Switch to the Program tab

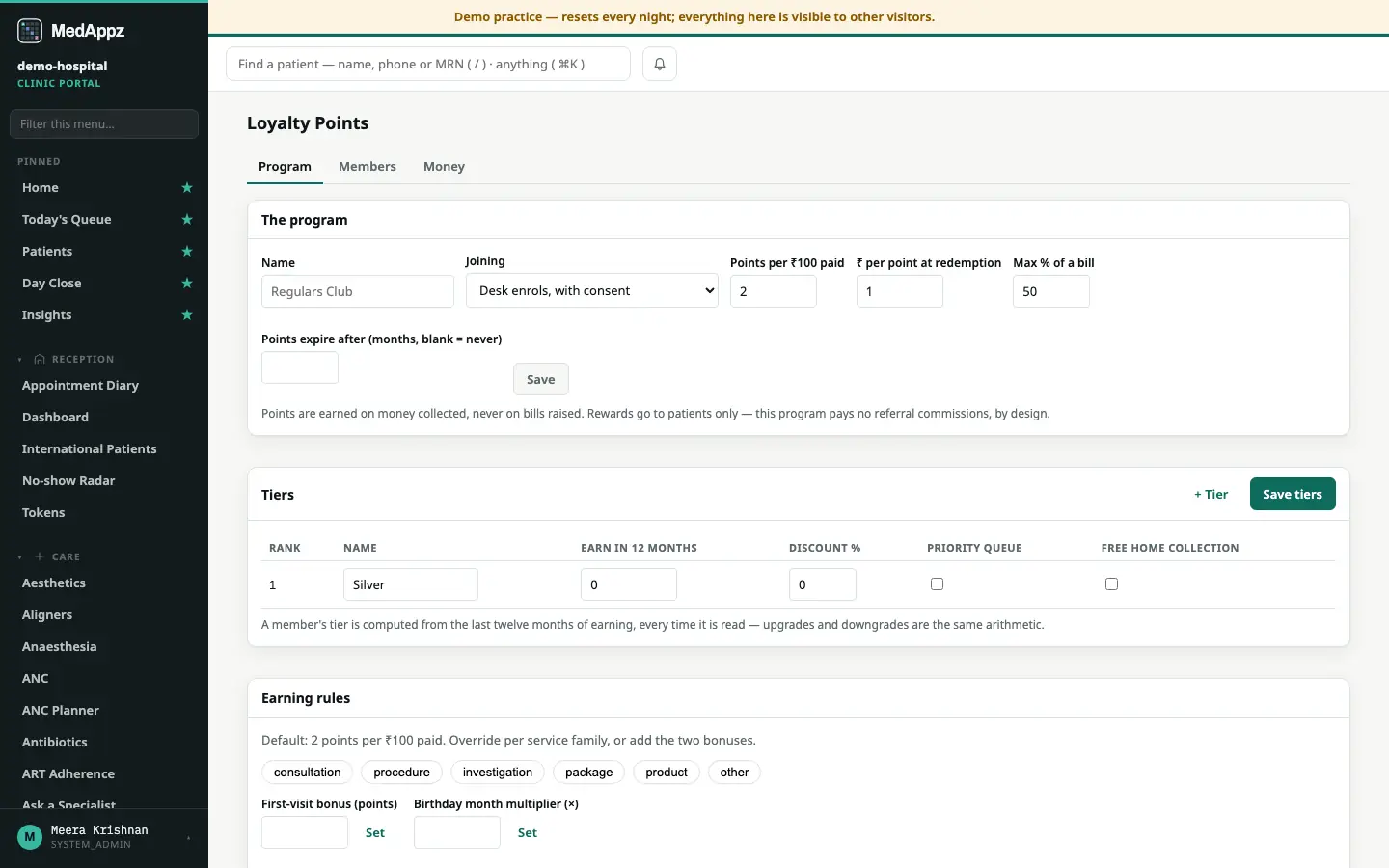coord(285,166)
